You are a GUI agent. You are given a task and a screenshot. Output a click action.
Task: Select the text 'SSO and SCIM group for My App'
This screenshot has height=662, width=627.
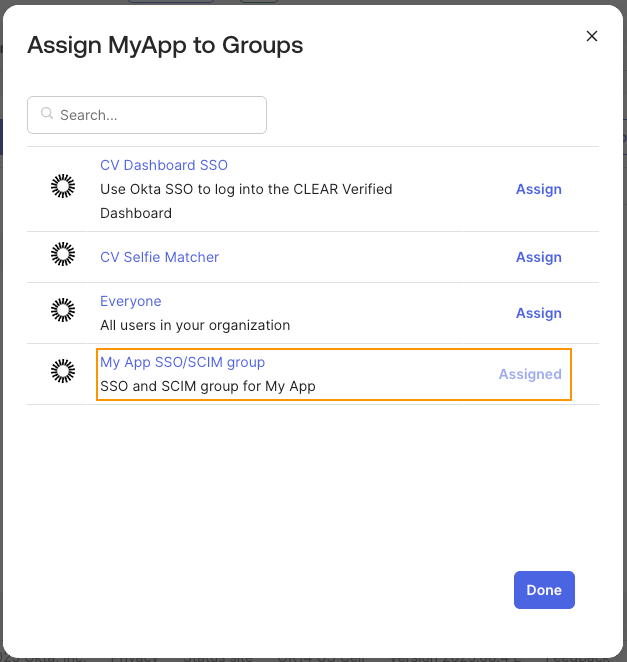(208, 386)
